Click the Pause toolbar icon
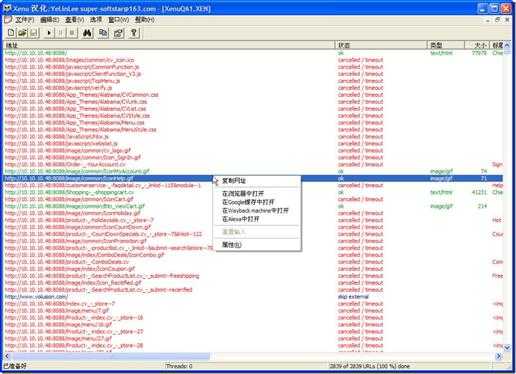Viewport: 516px width, 374px height. (x=60, y=33)
